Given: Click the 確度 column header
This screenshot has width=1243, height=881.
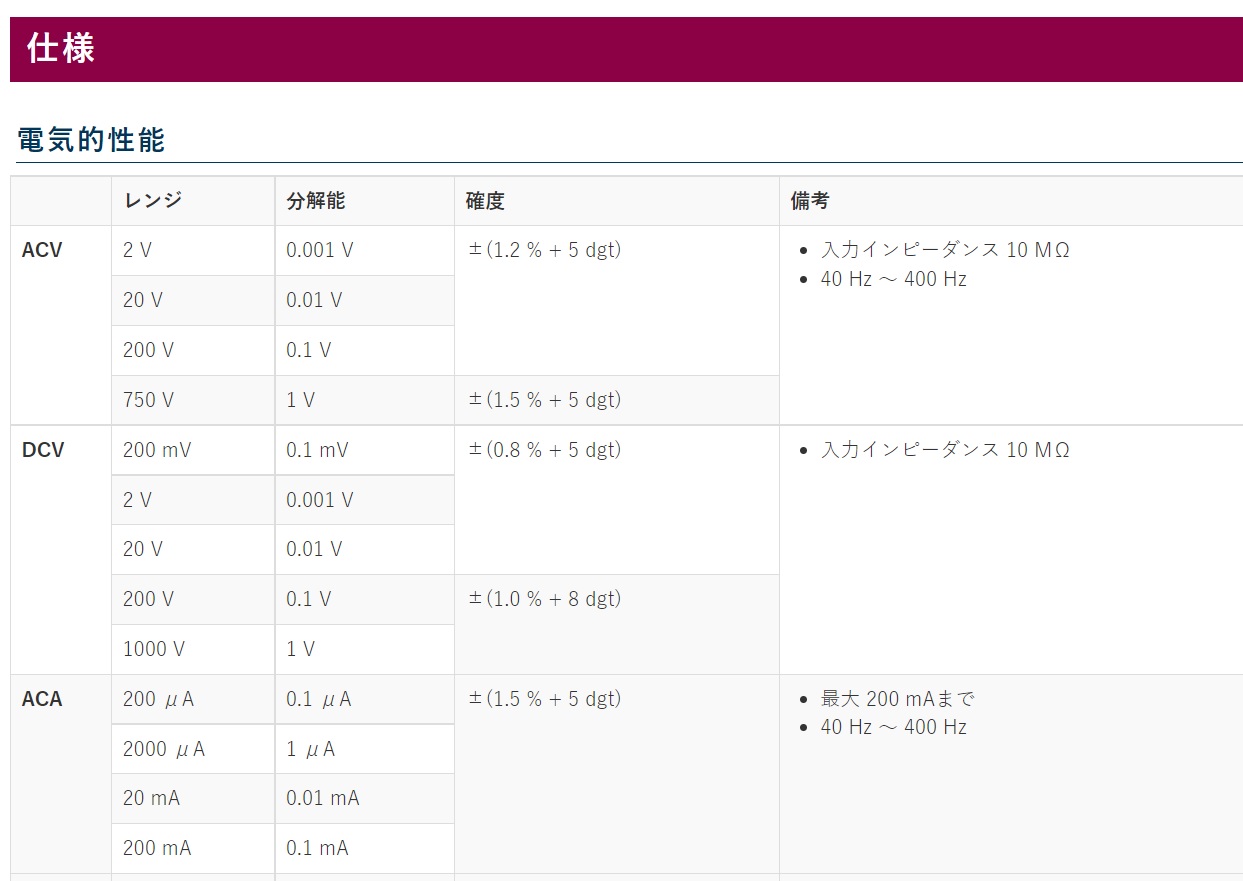Looking at the screenshot, I should point(485,201).
